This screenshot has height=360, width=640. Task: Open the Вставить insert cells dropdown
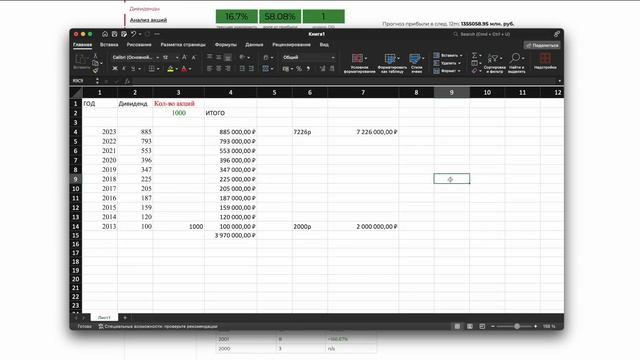[448, 56]
